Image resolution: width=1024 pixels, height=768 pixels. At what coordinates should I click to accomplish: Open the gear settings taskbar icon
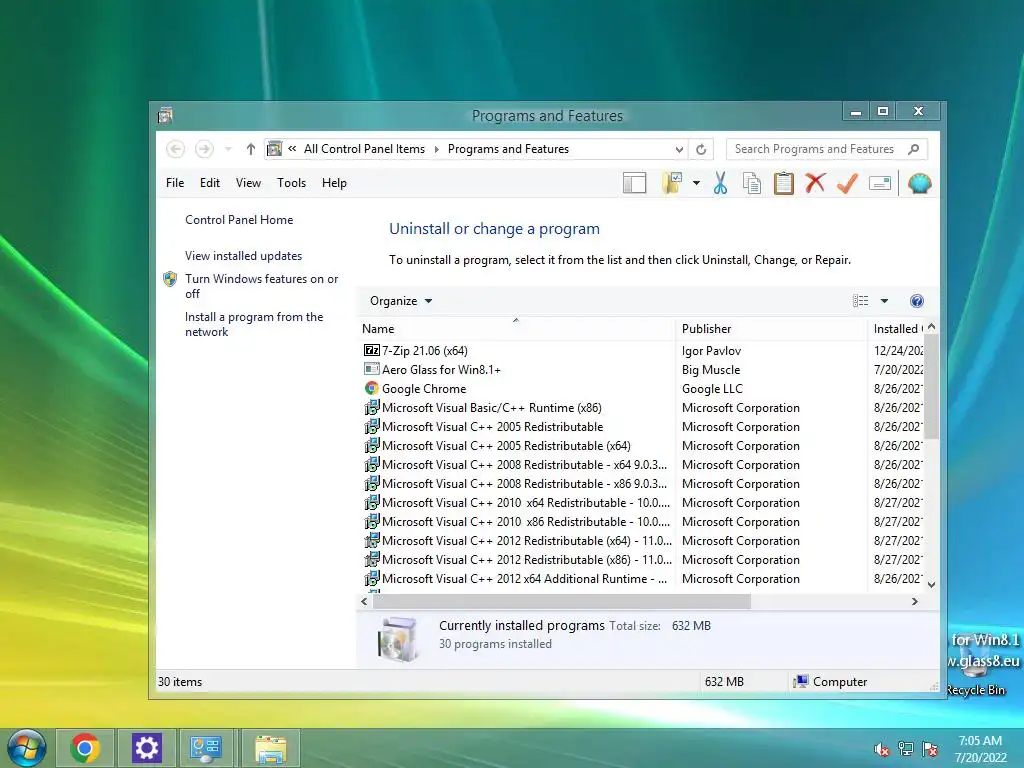coord(146,748)
